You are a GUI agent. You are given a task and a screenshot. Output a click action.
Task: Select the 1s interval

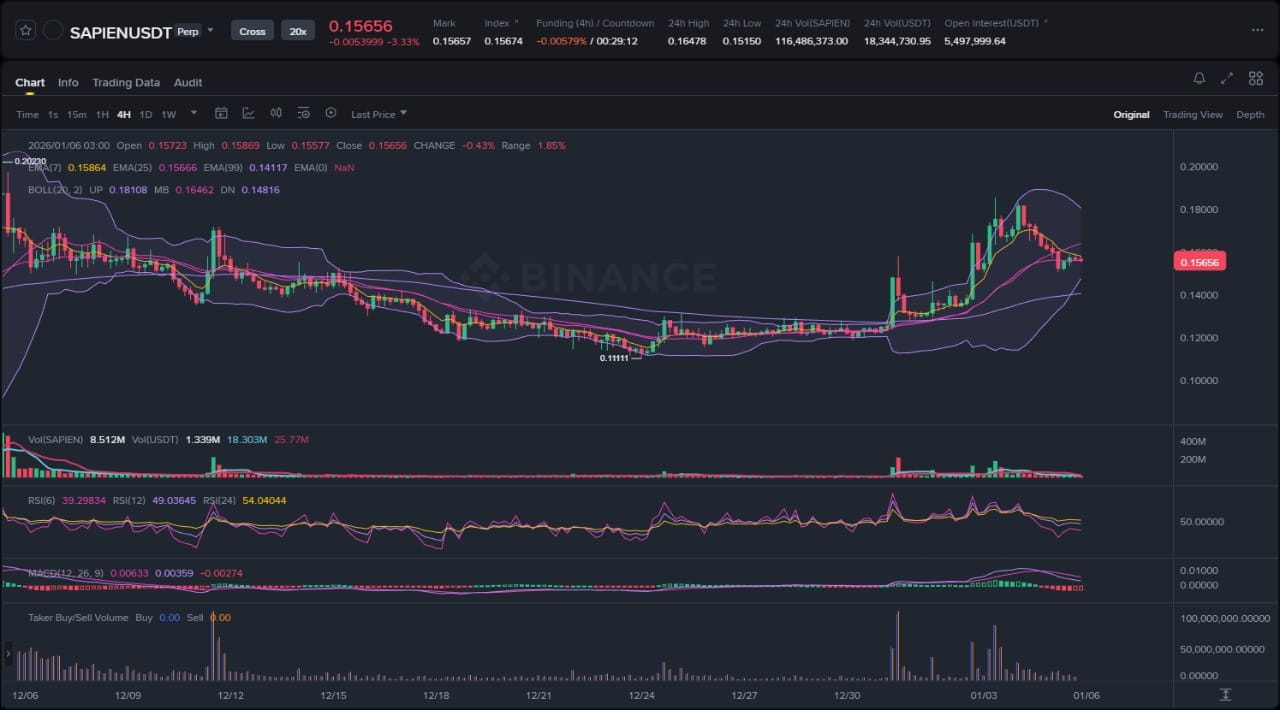53,115
